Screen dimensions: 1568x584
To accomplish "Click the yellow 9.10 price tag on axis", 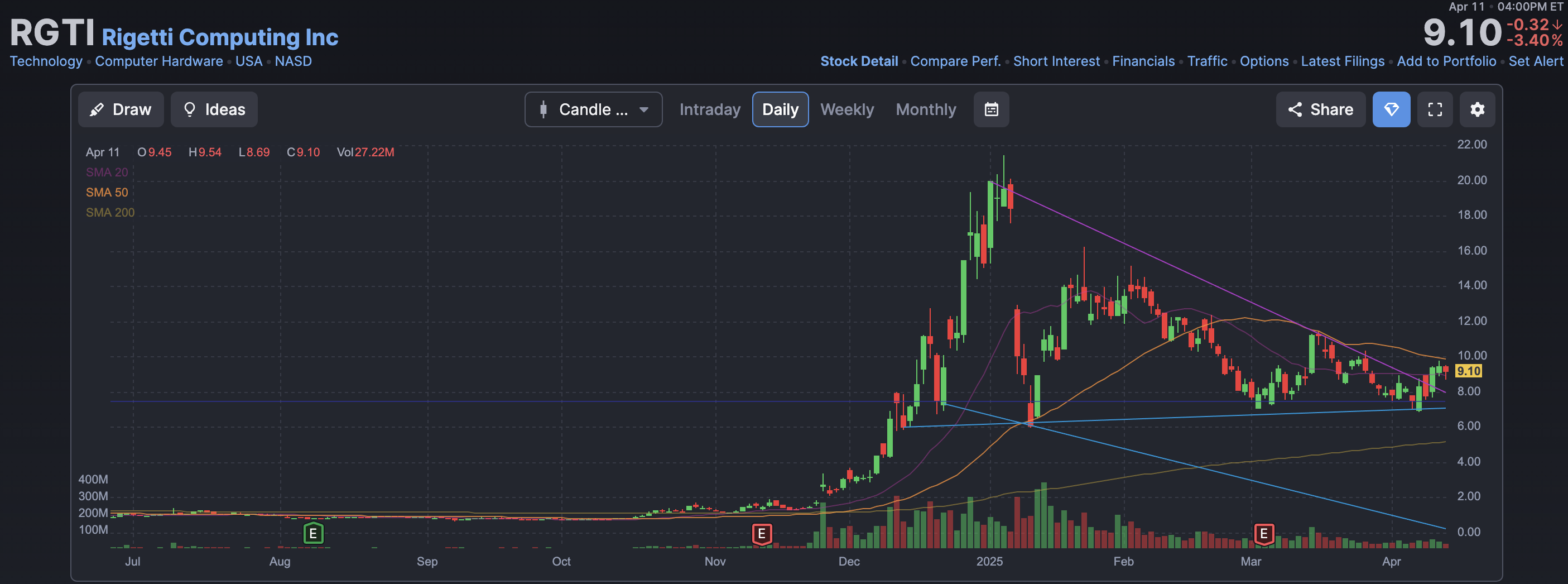I will 1468,371.
